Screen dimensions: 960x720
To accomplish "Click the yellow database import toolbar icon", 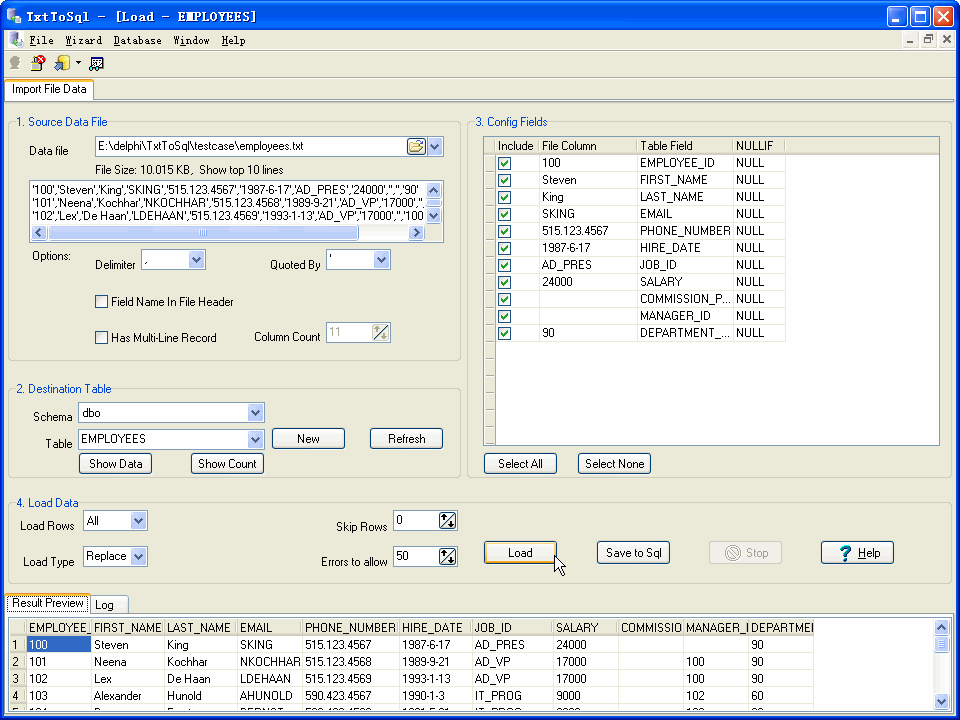I will pyautogui.click(x=62, y=63).
